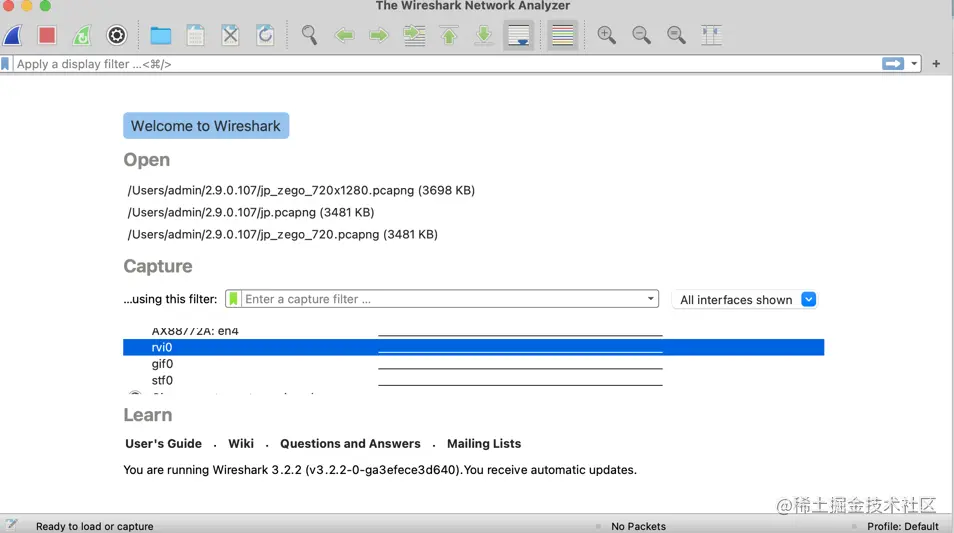This screenshot has width=954, height=533.
Task: Add a display filter button plus
Action: [936, 64]
